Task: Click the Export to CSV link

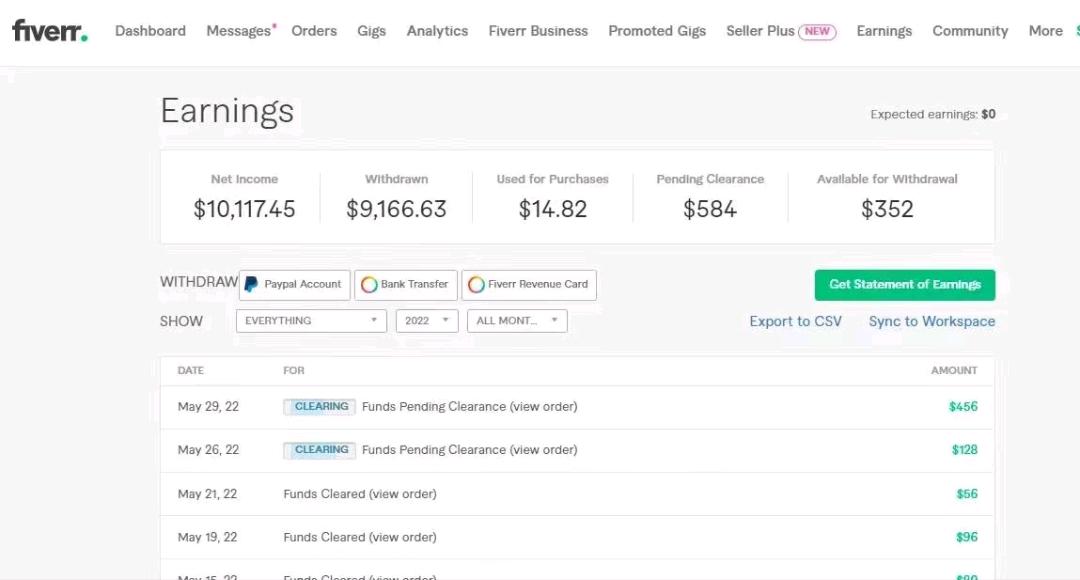Action: coord(795,321)
